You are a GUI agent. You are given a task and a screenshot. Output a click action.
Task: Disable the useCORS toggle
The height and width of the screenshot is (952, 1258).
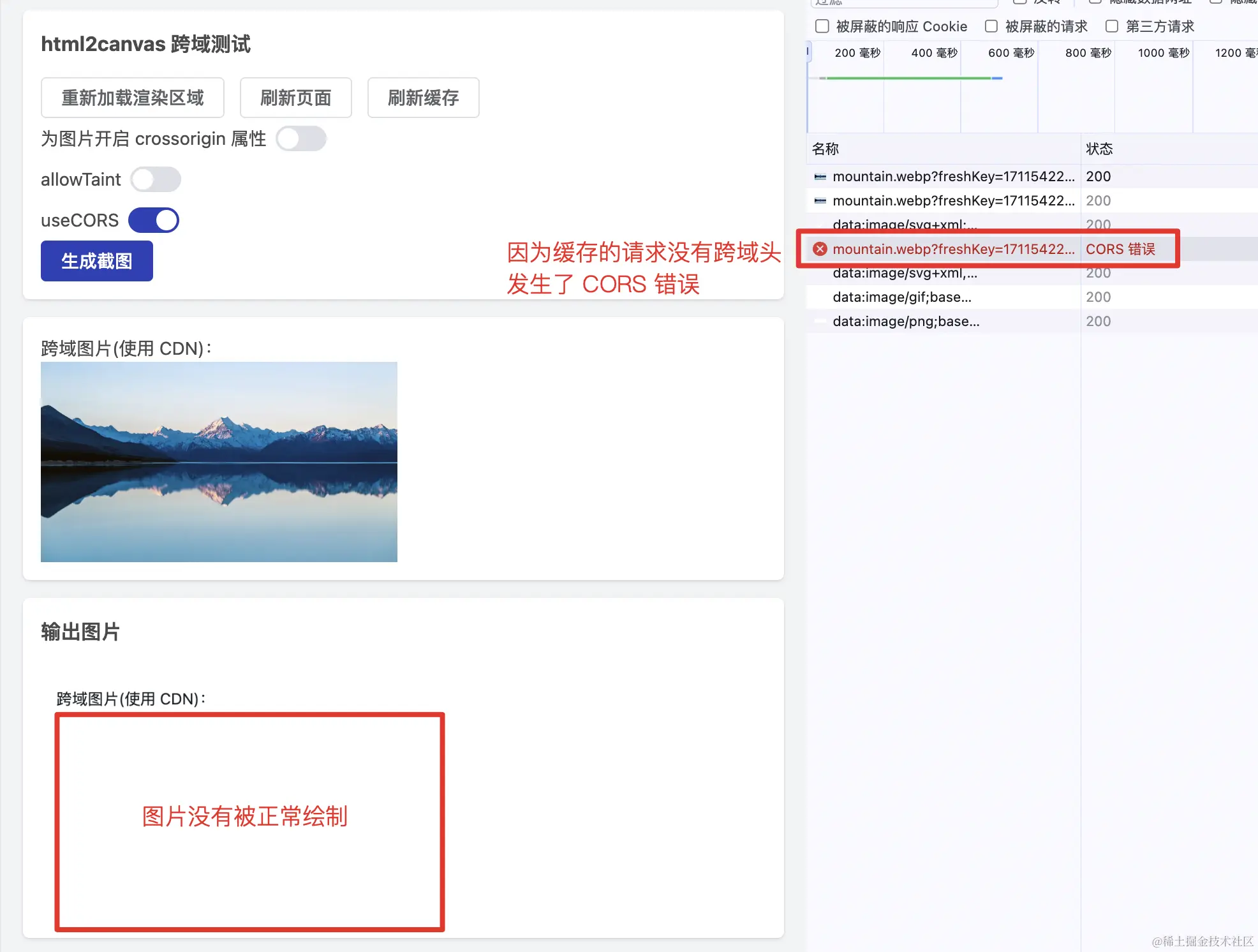pos(153,219)
